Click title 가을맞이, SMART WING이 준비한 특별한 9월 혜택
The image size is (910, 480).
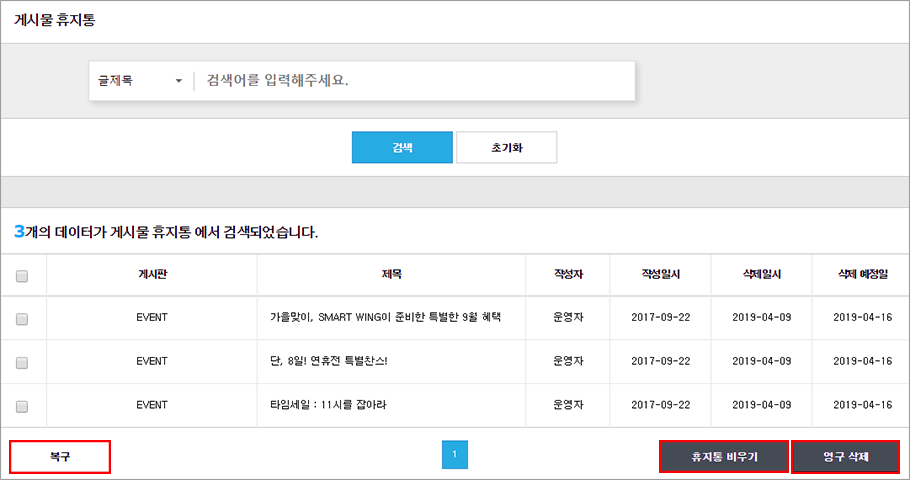point(385,317)
